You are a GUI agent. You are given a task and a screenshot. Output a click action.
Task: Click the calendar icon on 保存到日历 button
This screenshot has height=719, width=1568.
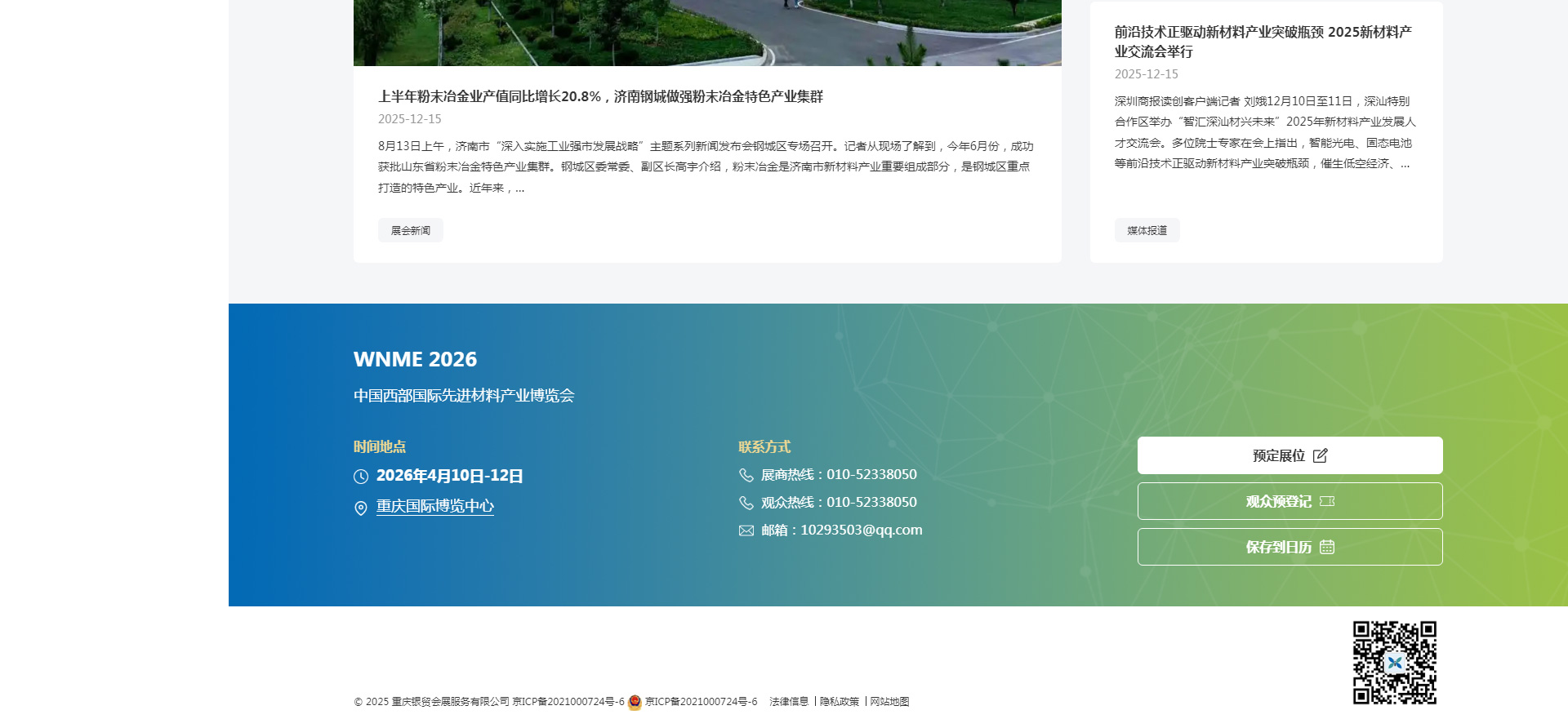click(x=1327, y=547)
